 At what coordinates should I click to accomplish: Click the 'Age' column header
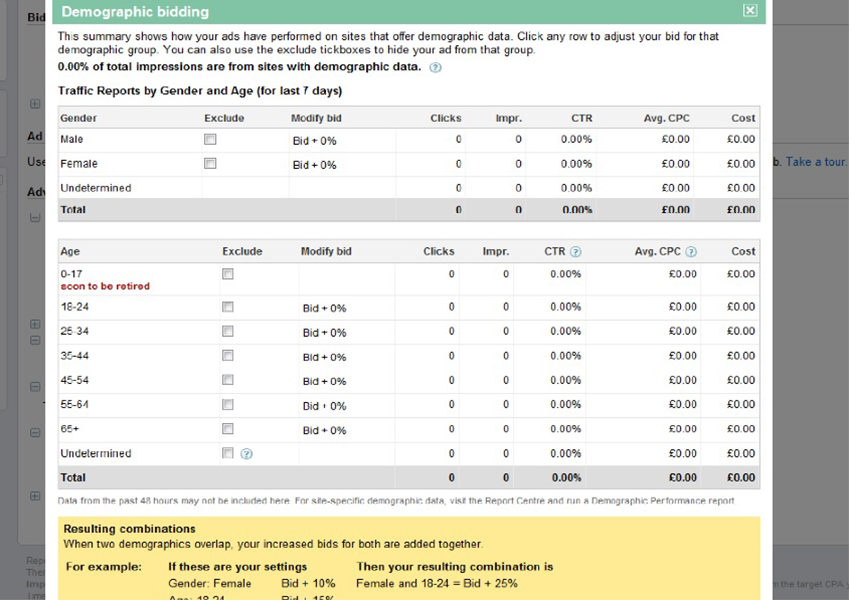click(x=70, y=251)
